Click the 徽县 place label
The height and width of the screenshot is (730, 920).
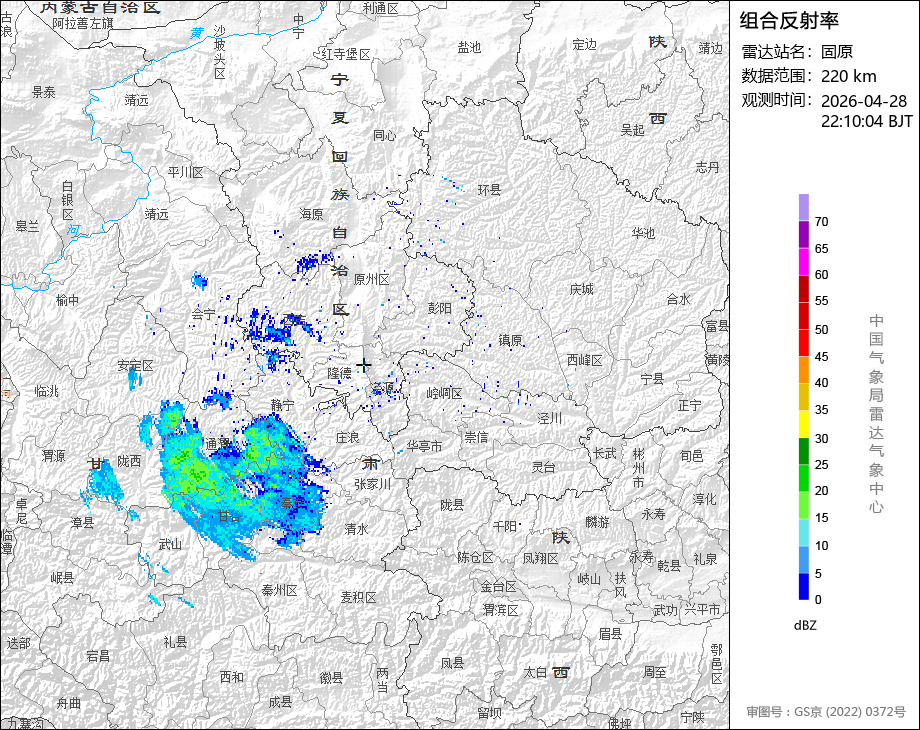[331, 678]
